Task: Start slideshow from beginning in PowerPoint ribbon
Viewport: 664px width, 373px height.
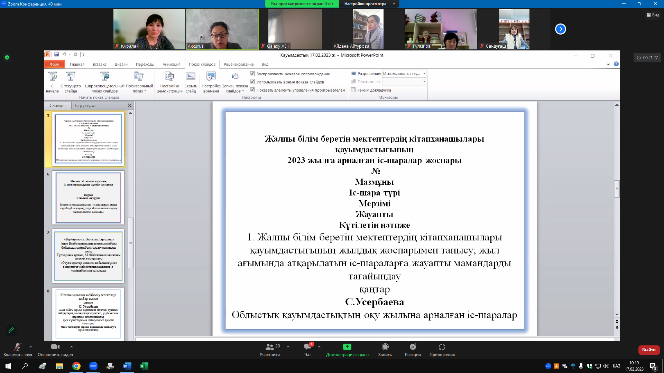Action: click(53, 82)
